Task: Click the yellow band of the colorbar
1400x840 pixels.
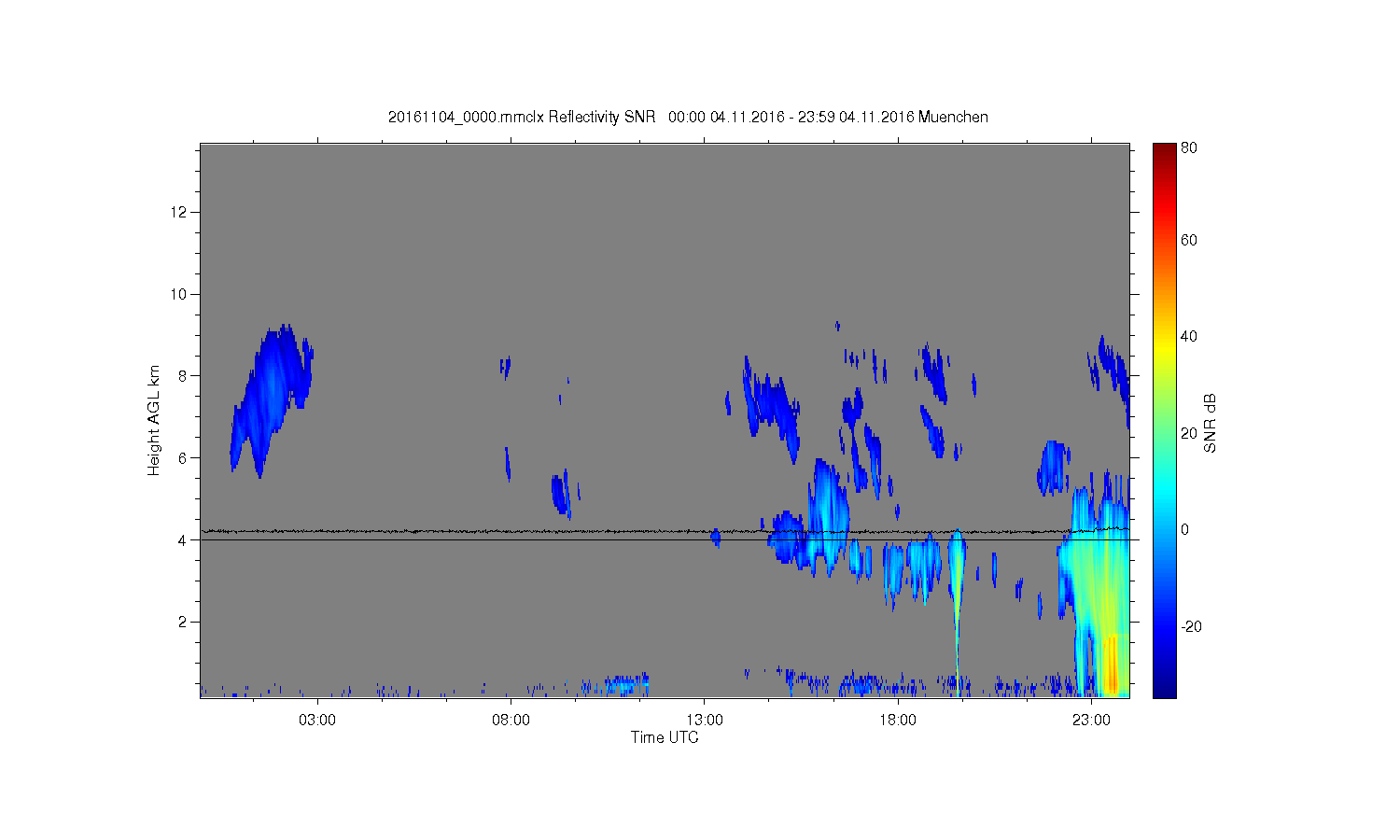Action: 1164,350
